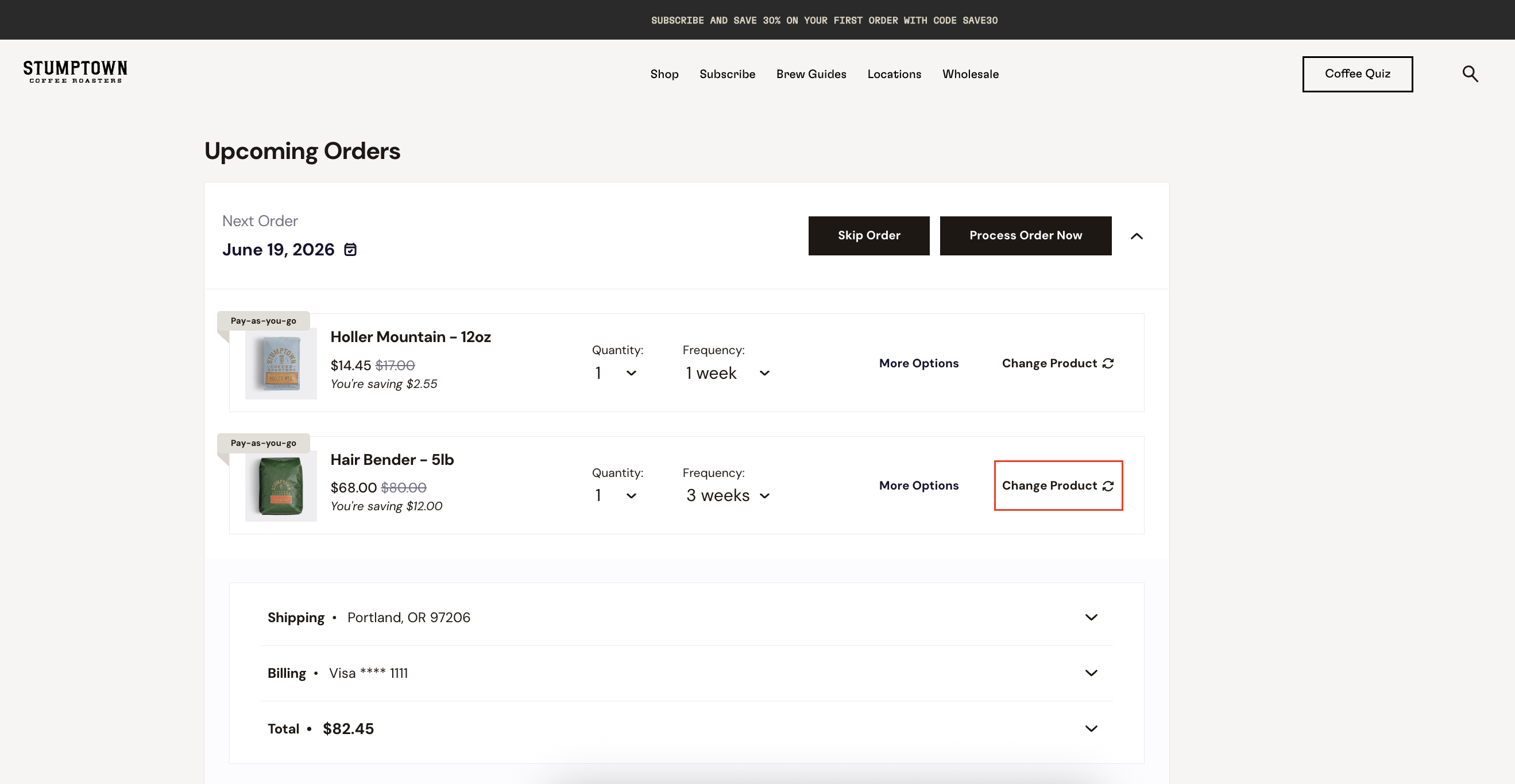Image resolution: width=1515 pixels, height=784 pixels.
Task: Click the Hair Bender bag thumbnail
Action: tap(280, 486)
